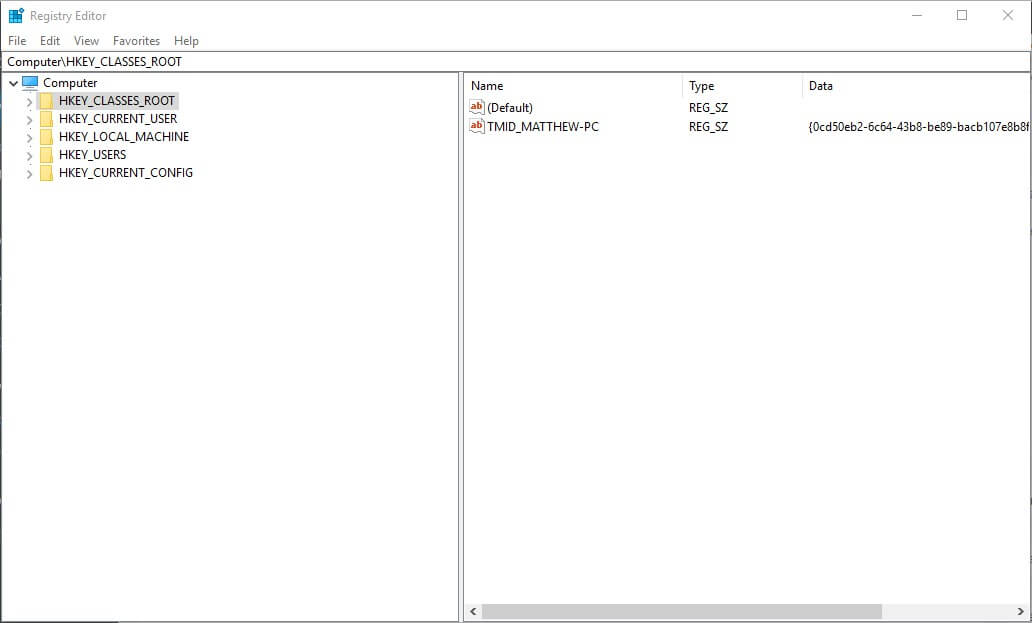
Task: Open the File menu
Action: pos(17,41)
